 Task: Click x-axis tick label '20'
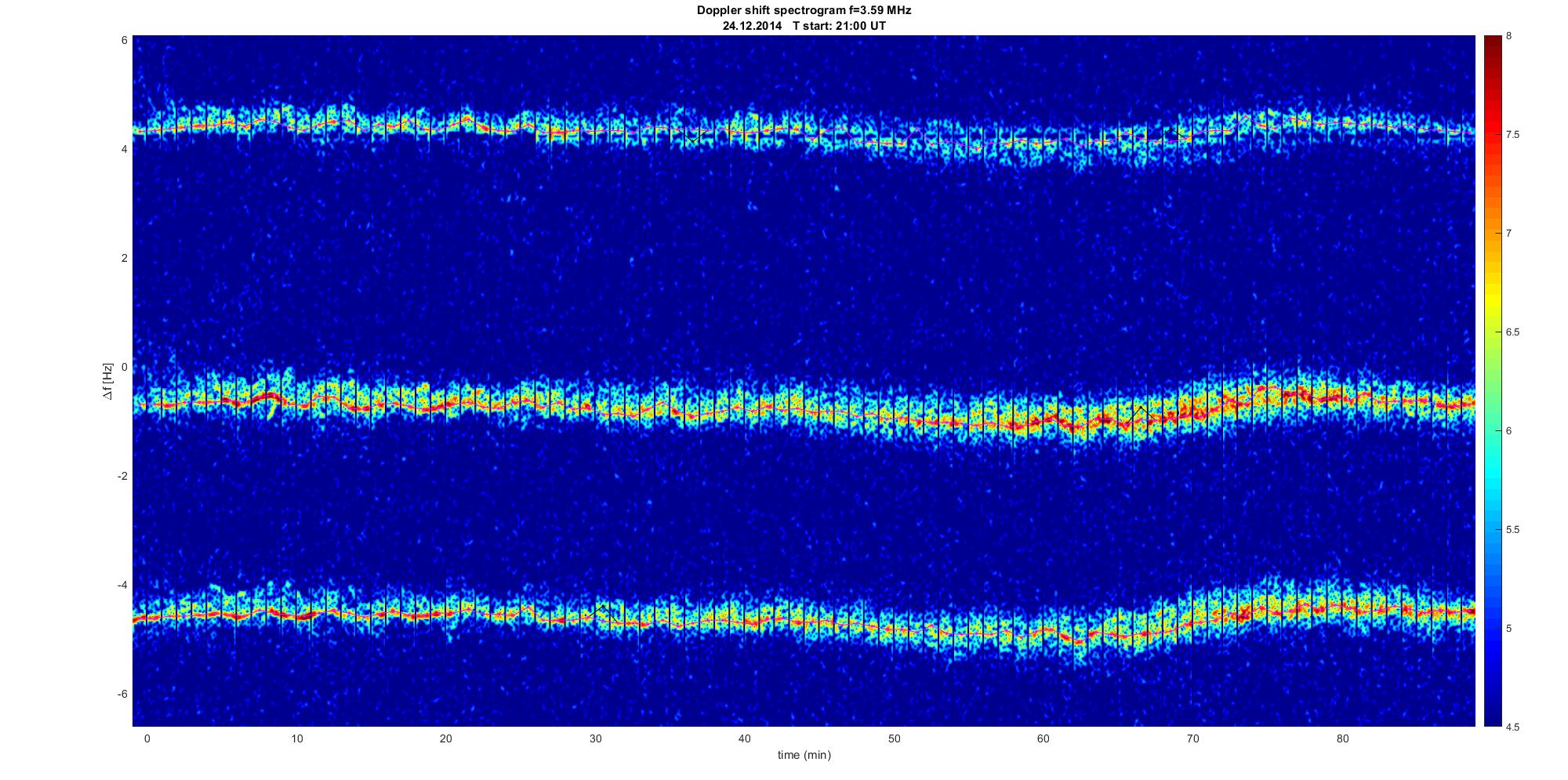click(445, 738)
